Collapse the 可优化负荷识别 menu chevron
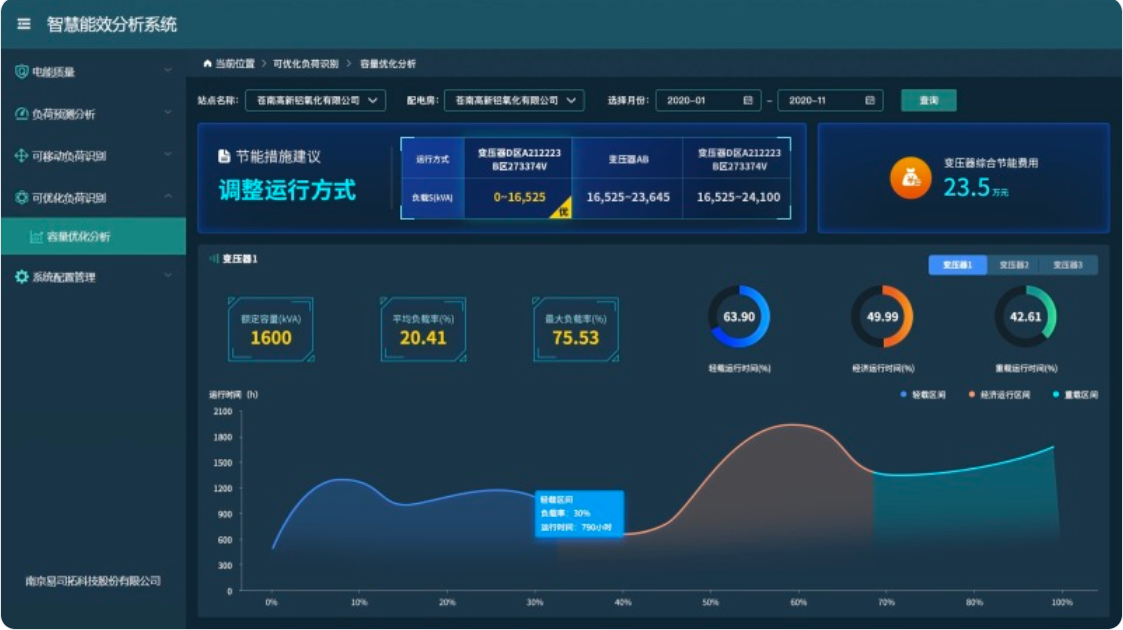Image resolution: width=1123 pixels, height=630 pixels. click(168, 197)
